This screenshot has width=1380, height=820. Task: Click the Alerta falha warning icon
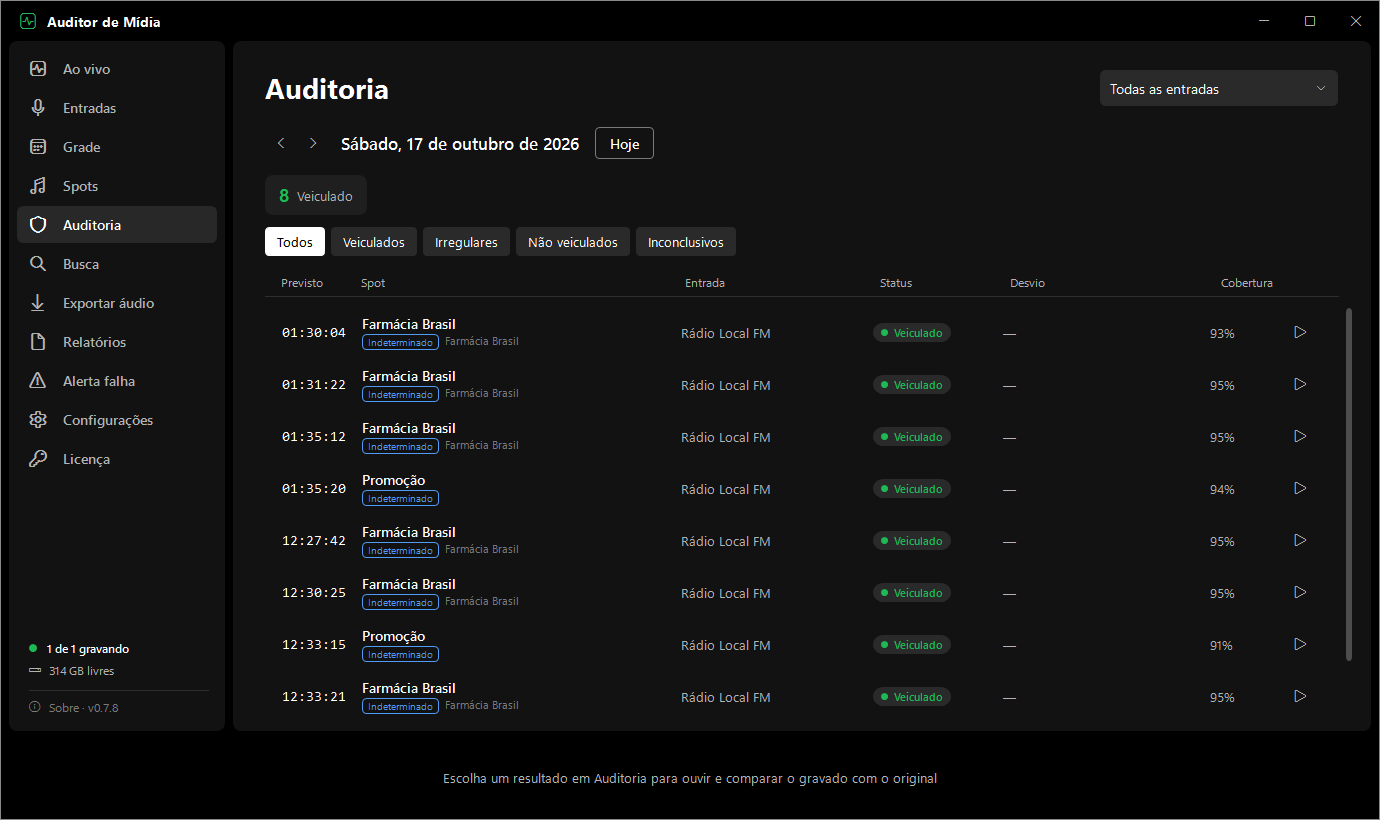pos(38,381)
